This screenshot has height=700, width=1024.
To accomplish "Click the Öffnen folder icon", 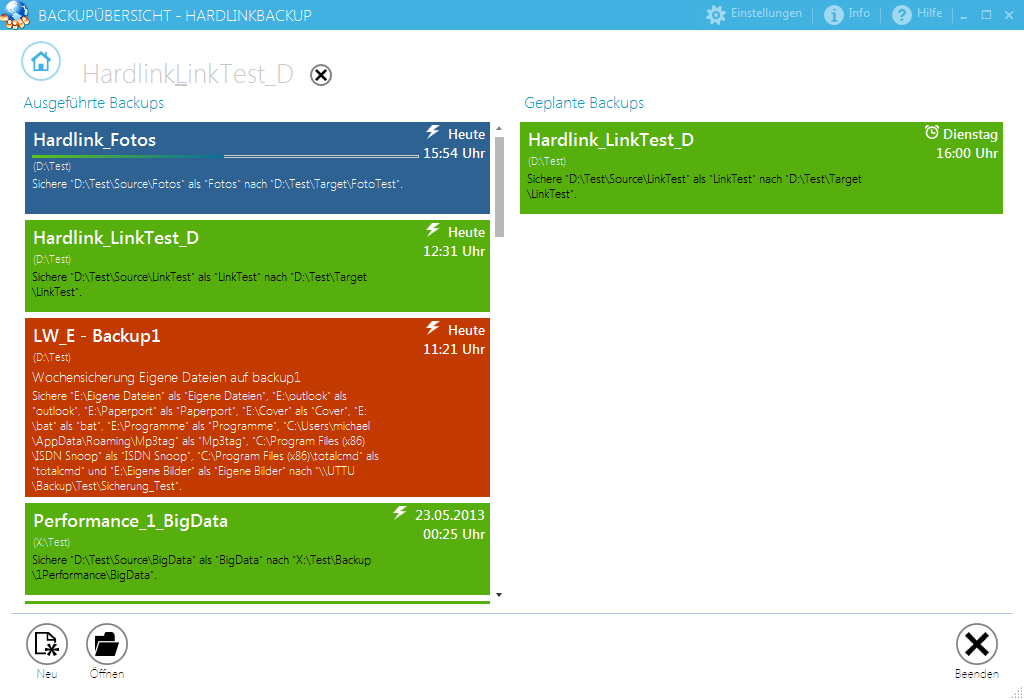I will click(107, 645).
